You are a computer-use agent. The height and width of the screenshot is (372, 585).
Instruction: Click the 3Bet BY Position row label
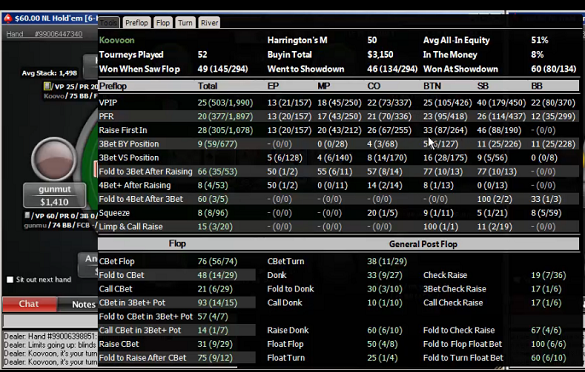129,144
